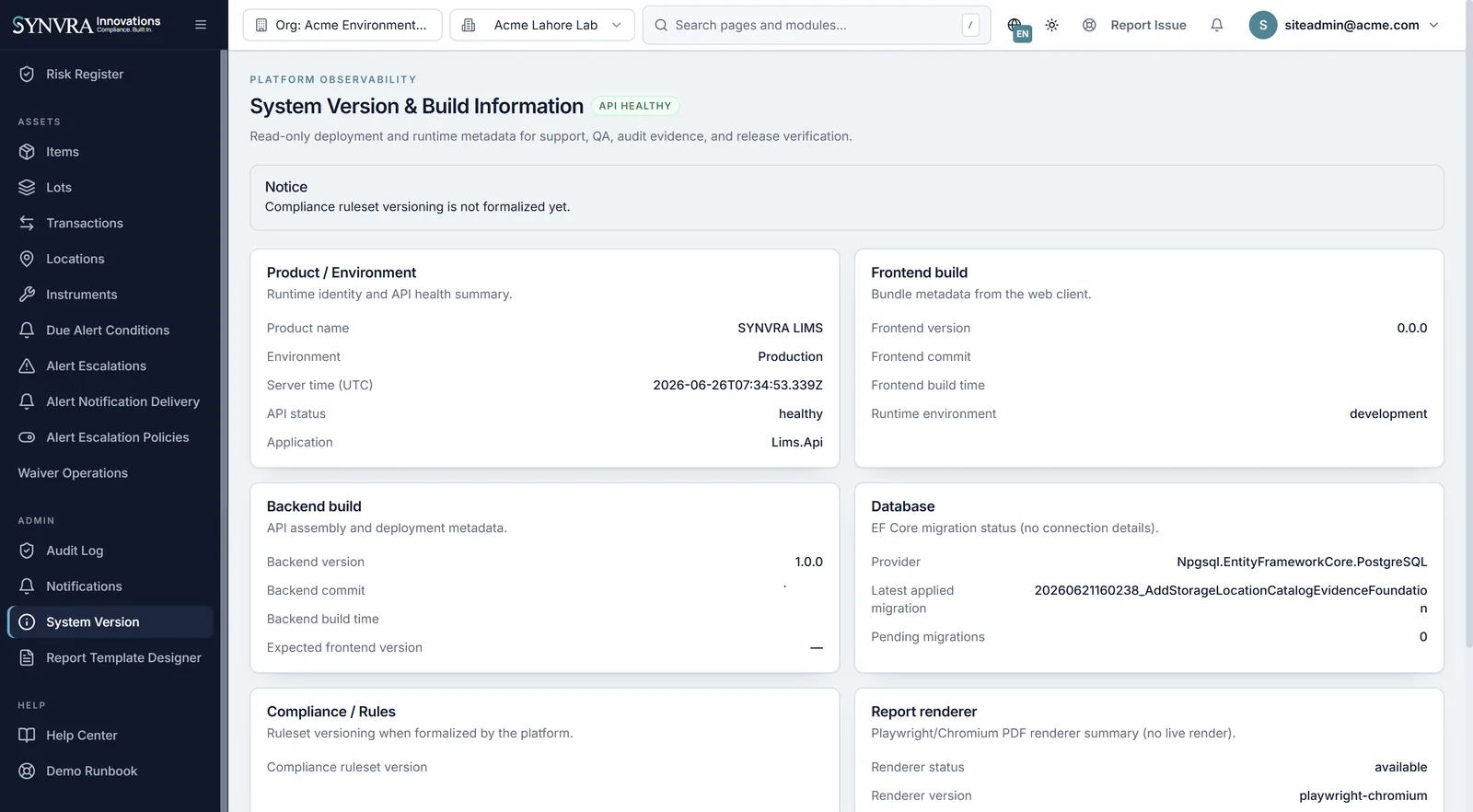Open the Org Acme Environment selector

pyautogui.click(x=342, y=25)
